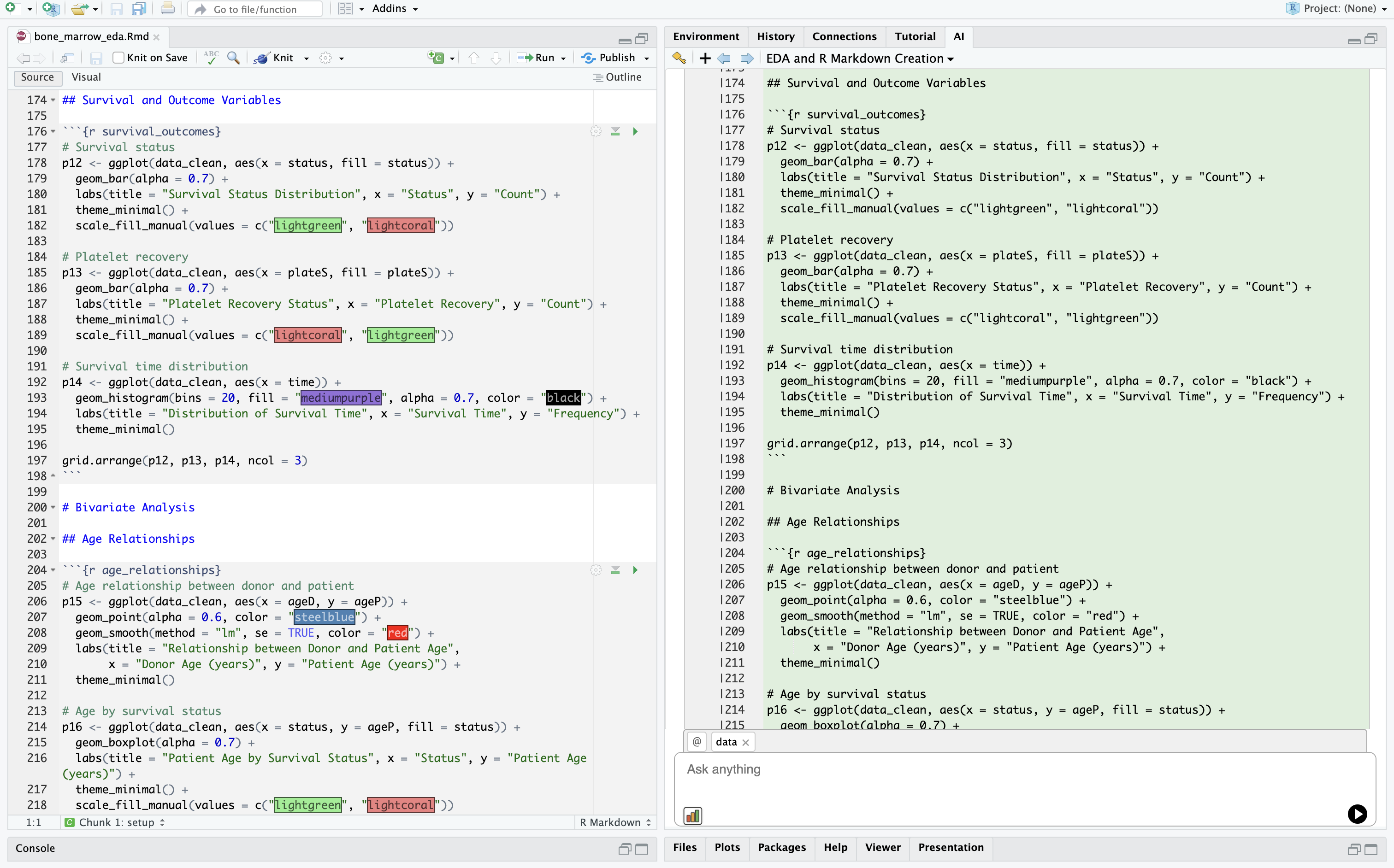1394x868 pixels.
Task: Click the editor save disk icon
Action: [x=96, y=58]
